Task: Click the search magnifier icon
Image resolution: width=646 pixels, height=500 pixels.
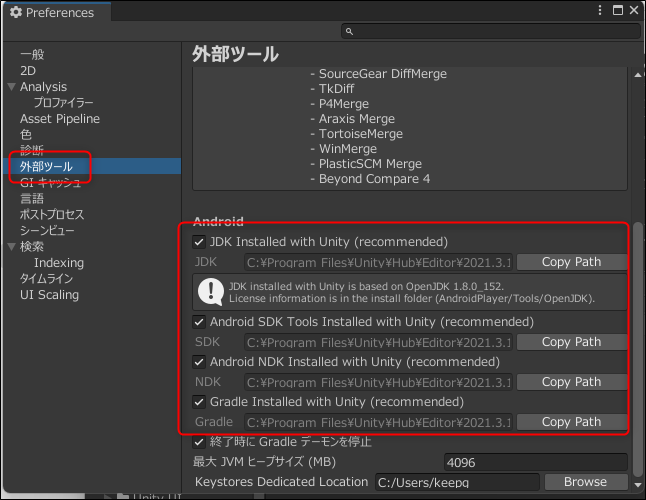Action: [349, 31]
